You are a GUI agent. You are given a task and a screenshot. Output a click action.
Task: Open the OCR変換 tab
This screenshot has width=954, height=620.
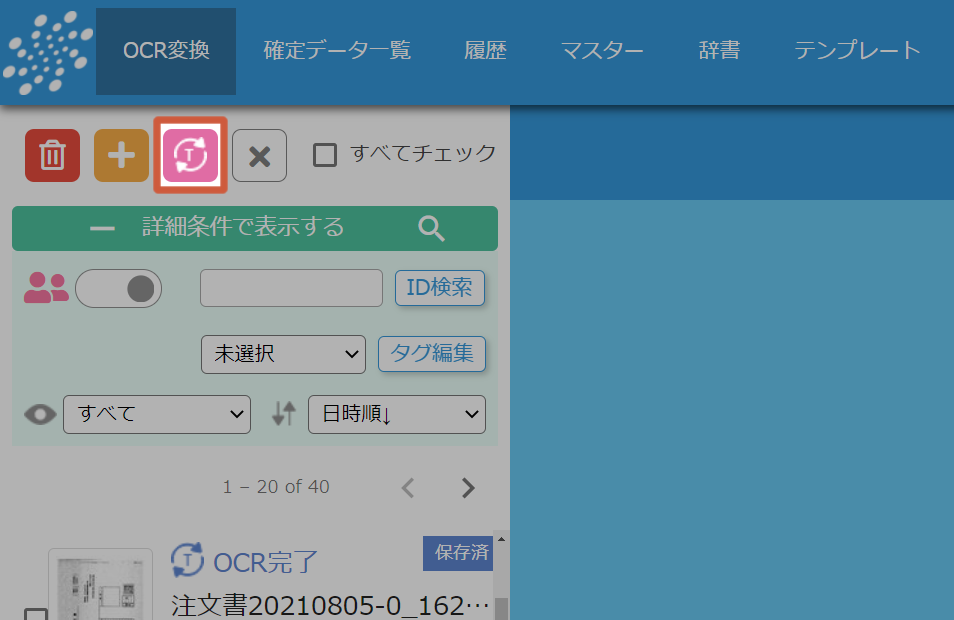pyautogui.click(x=166, y=51)
